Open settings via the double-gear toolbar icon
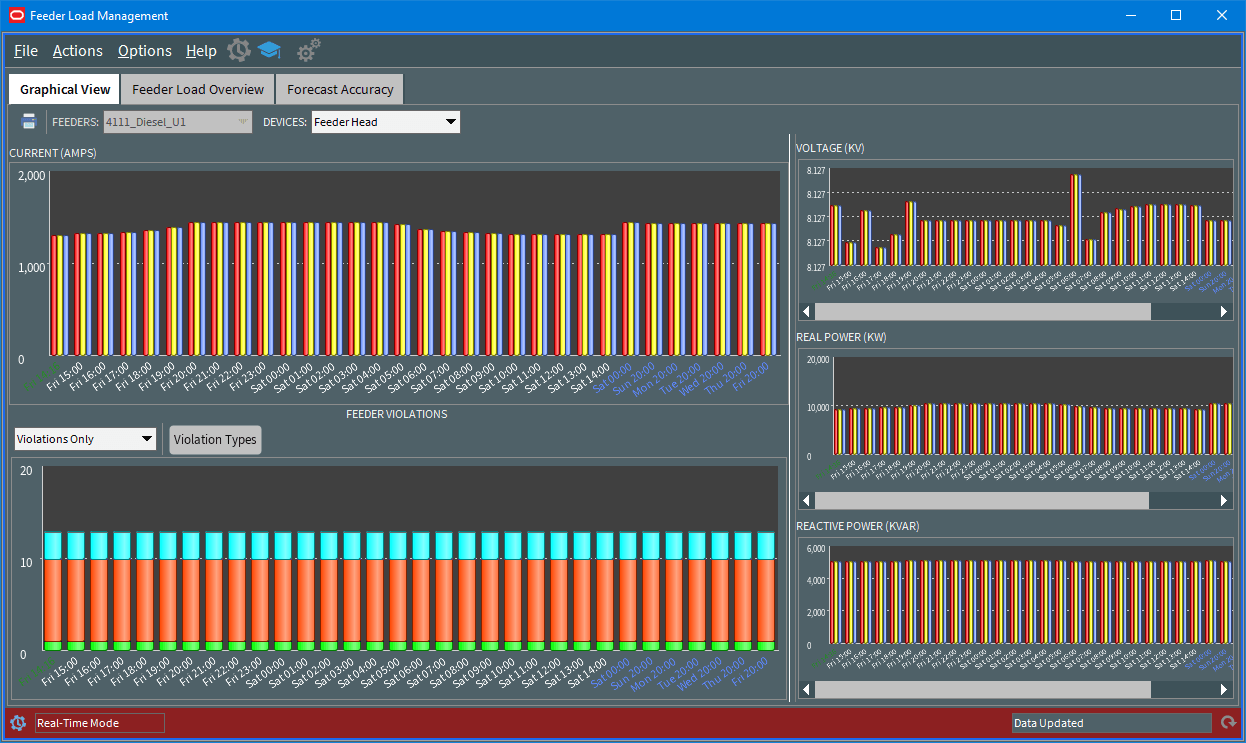The height and width of the screenshot is (743, 1246). click(x=307, y=49)
